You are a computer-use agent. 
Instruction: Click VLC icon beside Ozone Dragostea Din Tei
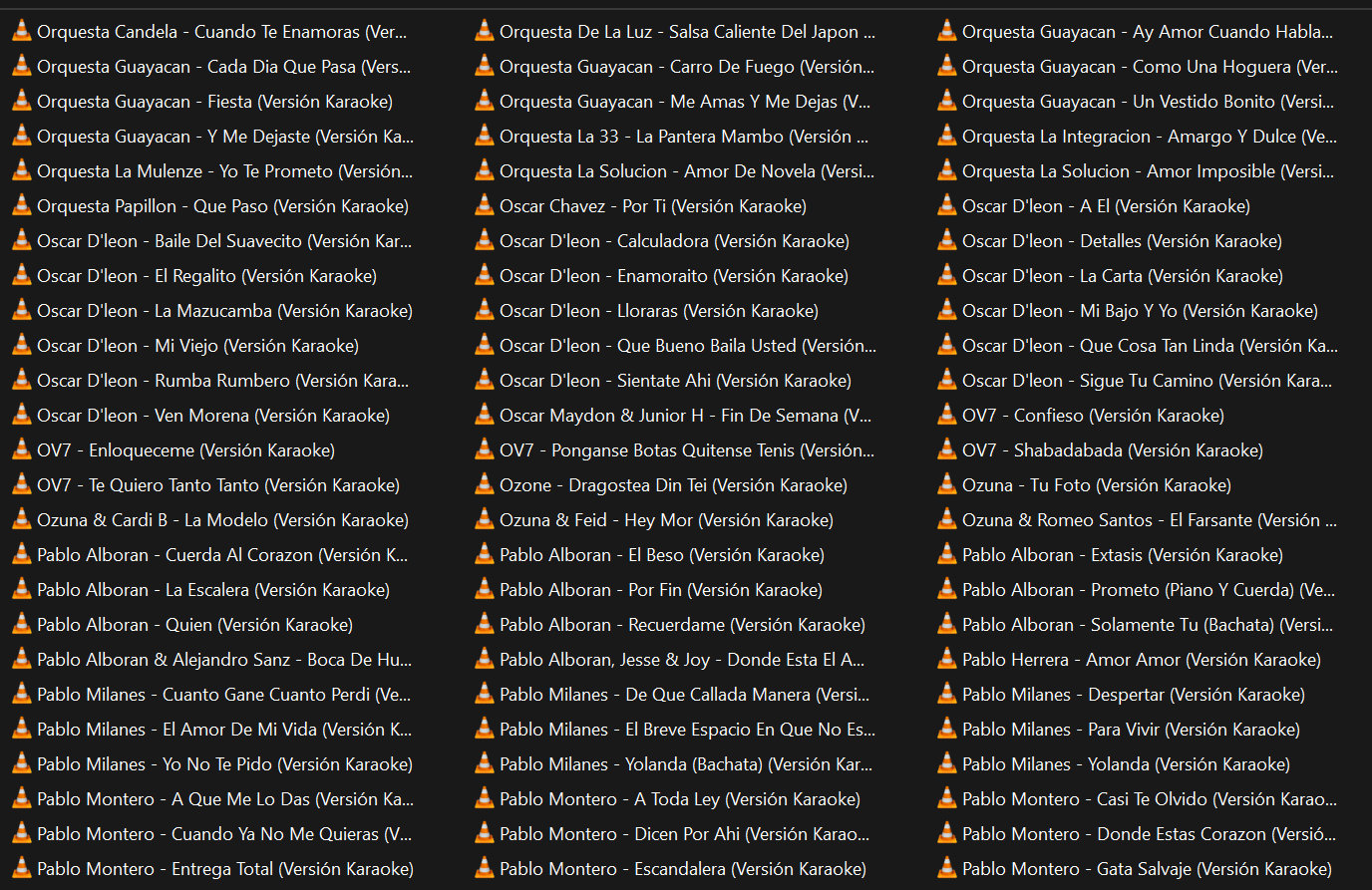point(485,485)
